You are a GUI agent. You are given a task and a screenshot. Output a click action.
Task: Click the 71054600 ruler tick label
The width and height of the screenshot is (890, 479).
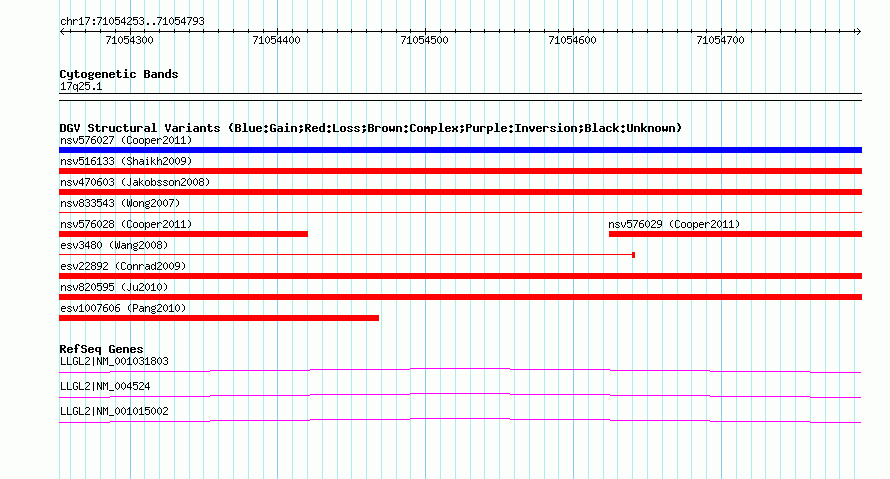572,40
